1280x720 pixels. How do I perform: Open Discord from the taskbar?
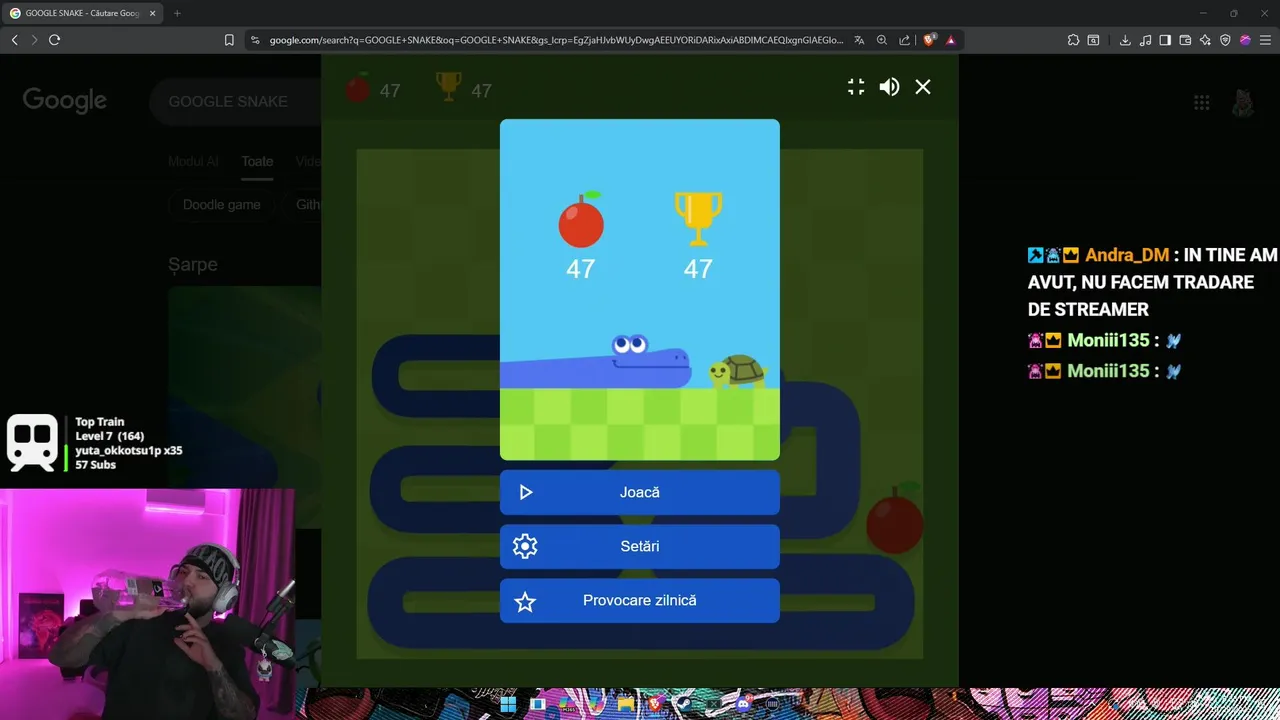pos(743,705)
